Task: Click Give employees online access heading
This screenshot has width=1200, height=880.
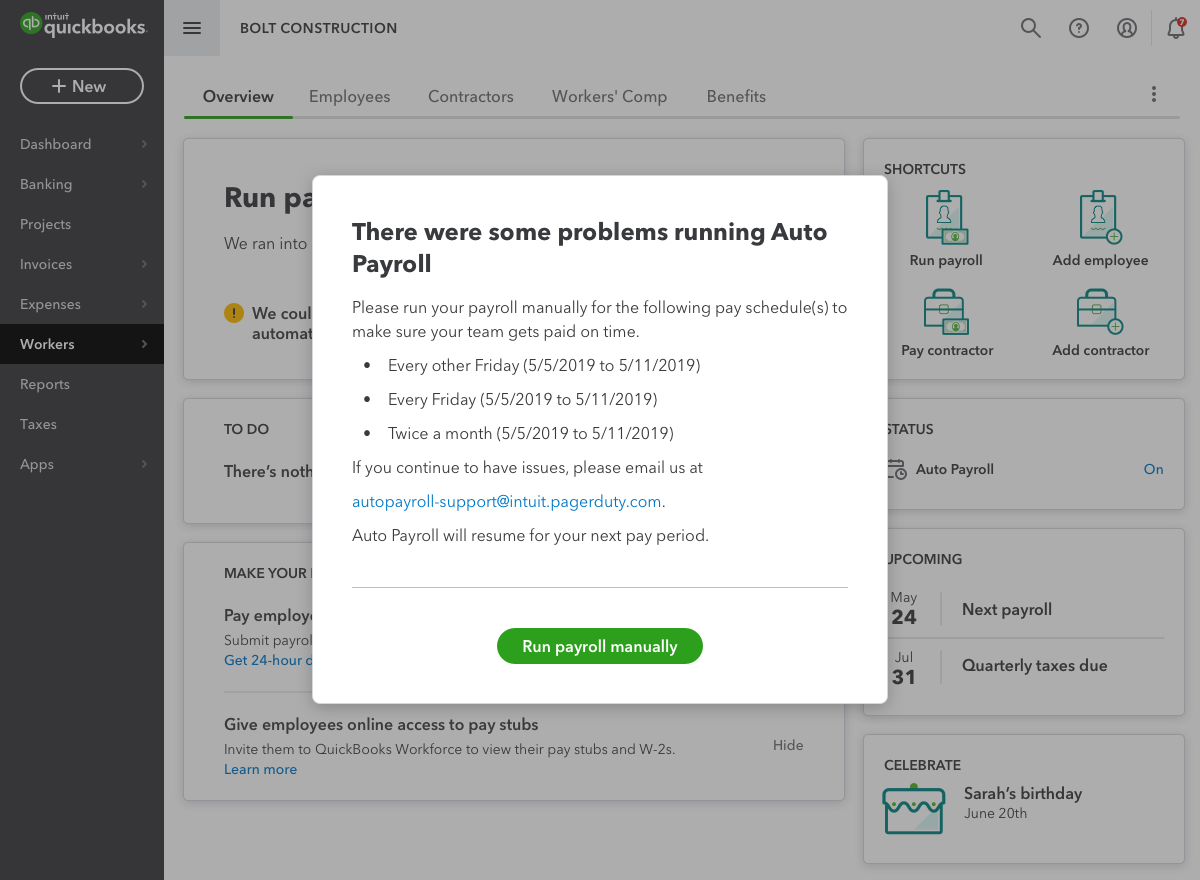Action: [x=381, y=724]
